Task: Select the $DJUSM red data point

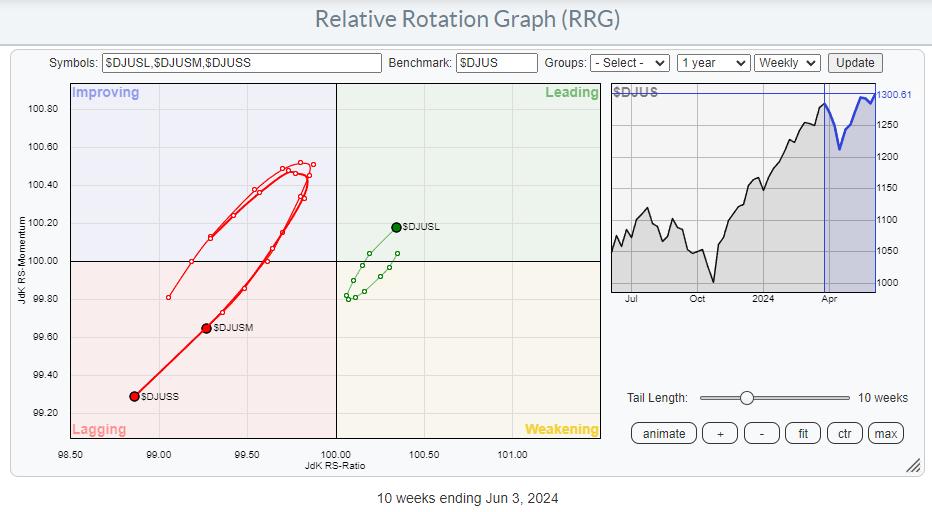Action: click(x=206, y=328)
